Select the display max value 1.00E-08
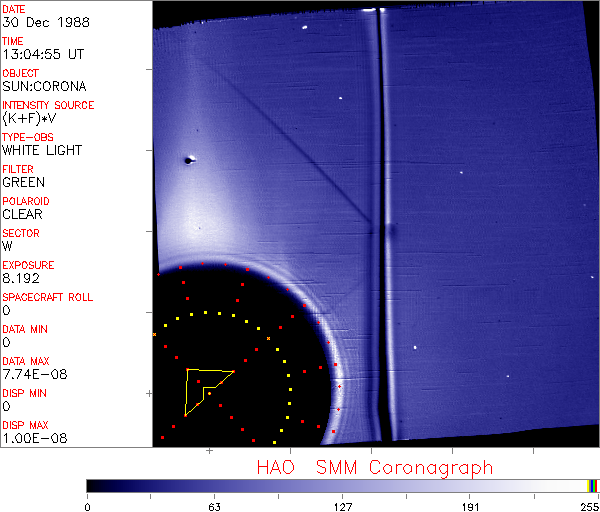Image resolution: width=600 pixels, height=512 pixels. 35,438
